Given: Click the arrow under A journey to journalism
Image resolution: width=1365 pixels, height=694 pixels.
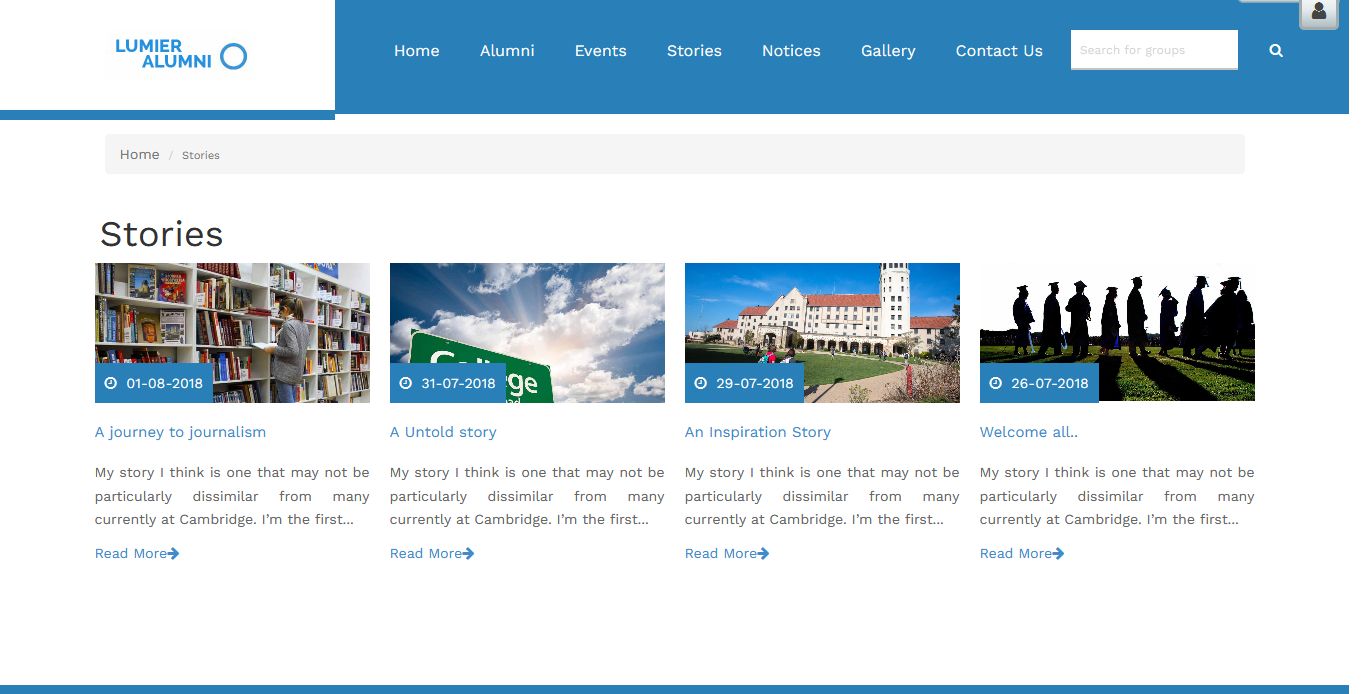Looking at the screenshot, I should pos(173,553).
